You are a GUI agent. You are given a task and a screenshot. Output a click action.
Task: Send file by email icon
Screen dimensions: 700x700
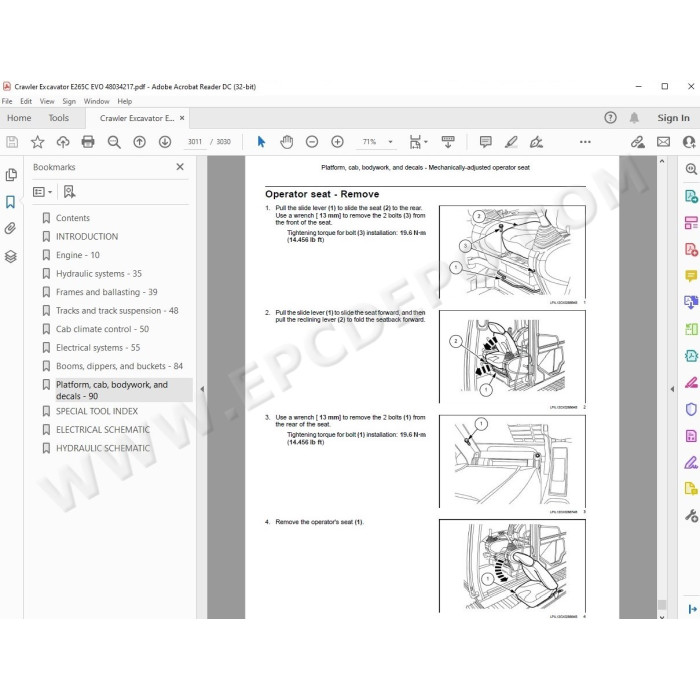(663, 142)
